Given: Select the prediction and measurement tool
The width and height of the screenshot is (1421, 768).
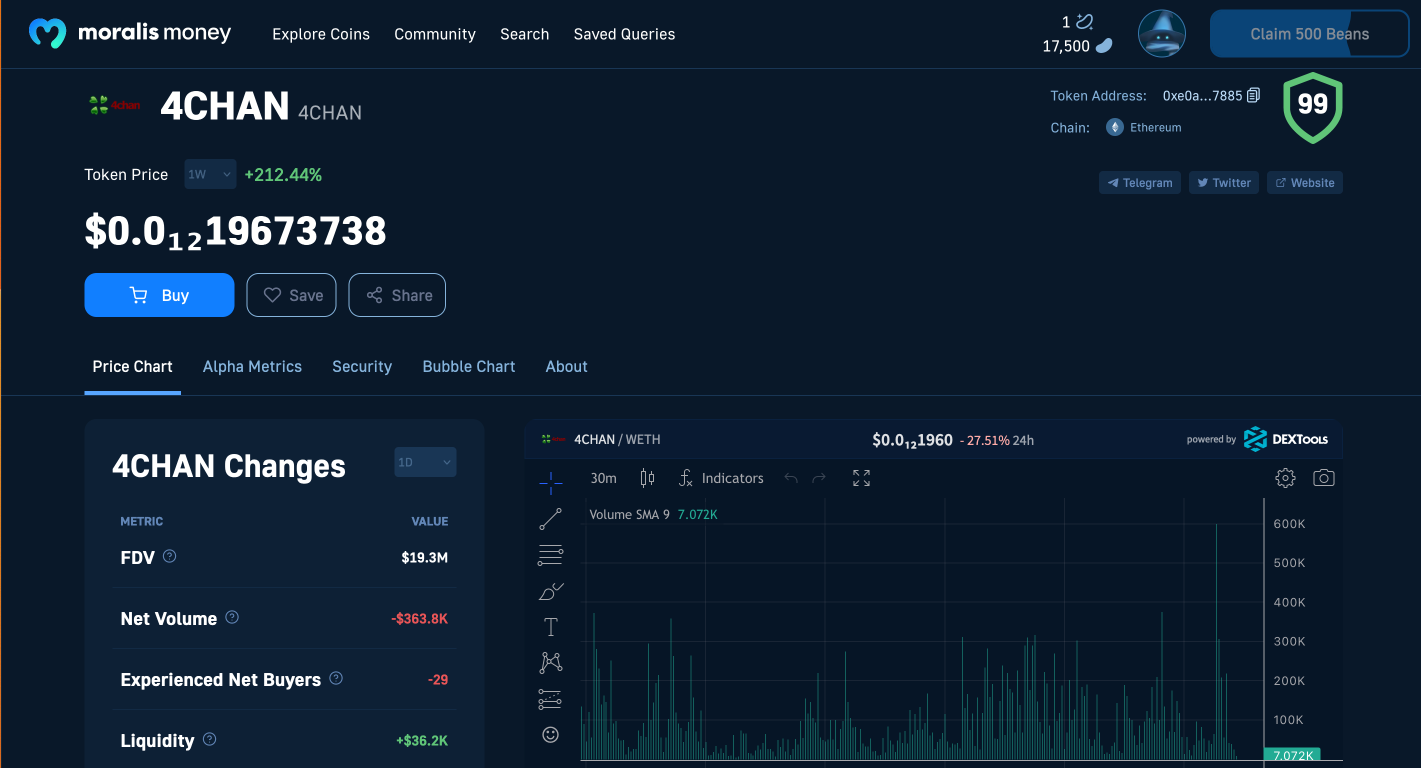Looking at the screenshot, I should click(551, 699).
